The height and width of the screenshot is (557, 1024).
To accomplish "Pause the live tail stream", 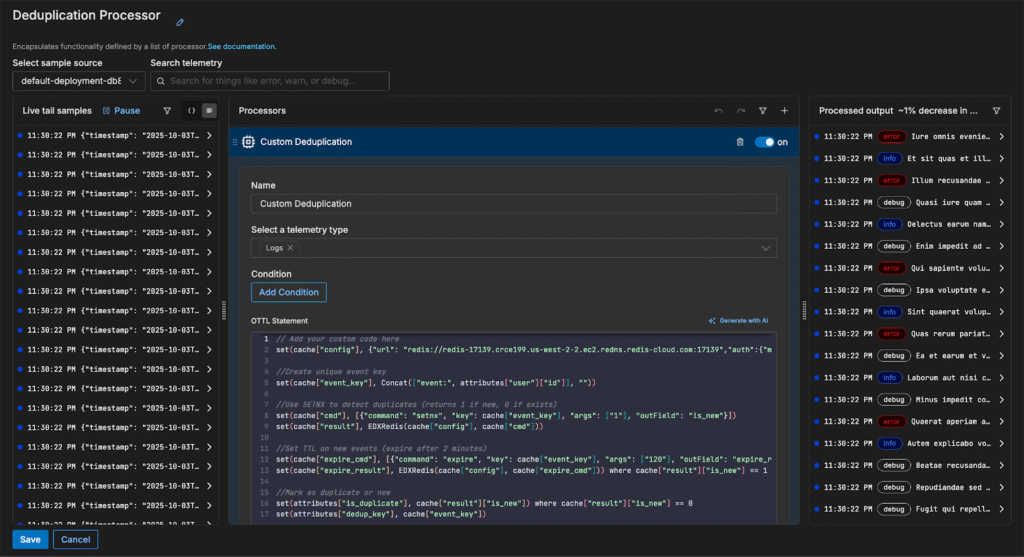I will (x=121, y=111).
